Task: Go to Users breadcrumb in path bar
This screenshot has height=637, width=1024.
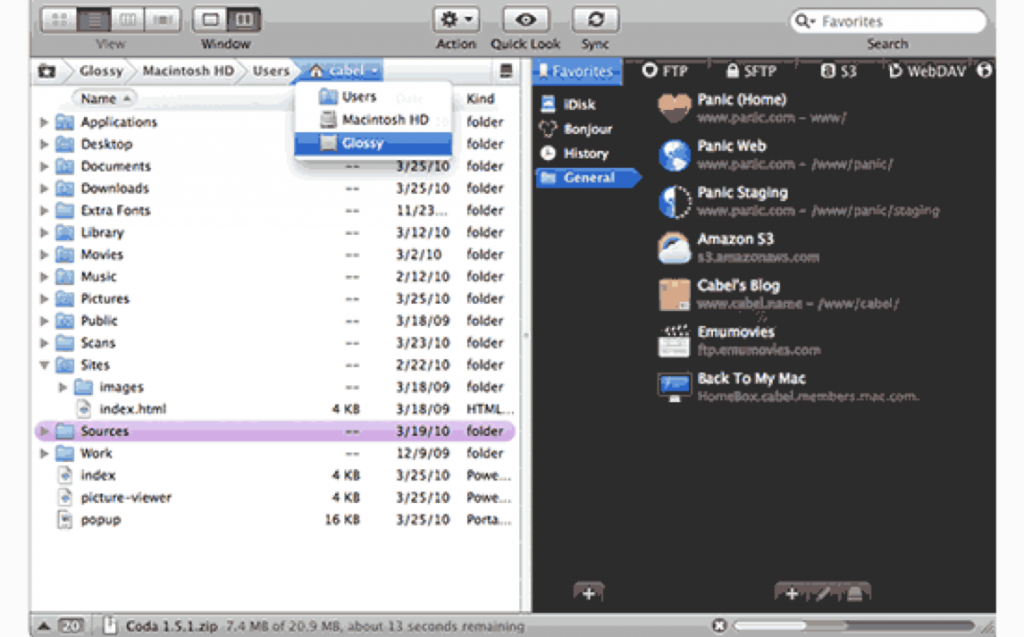Action: click(x=271, y=71)
